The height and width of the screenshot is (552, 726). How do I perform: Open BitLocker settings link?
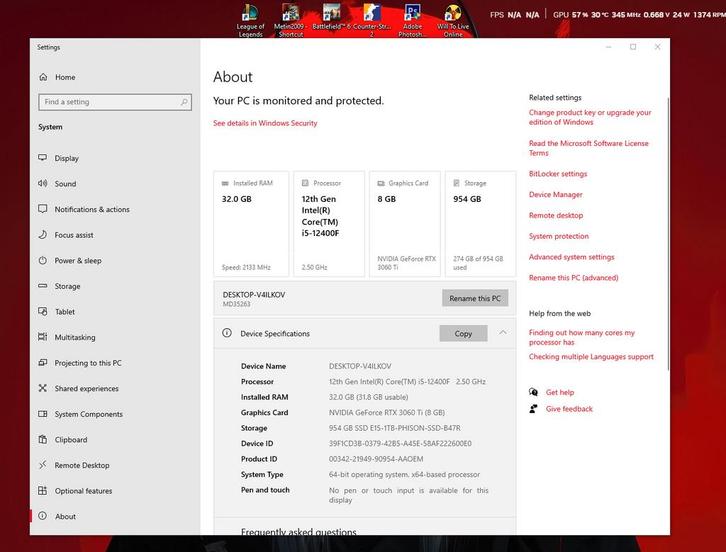click(x=557, y=174)
